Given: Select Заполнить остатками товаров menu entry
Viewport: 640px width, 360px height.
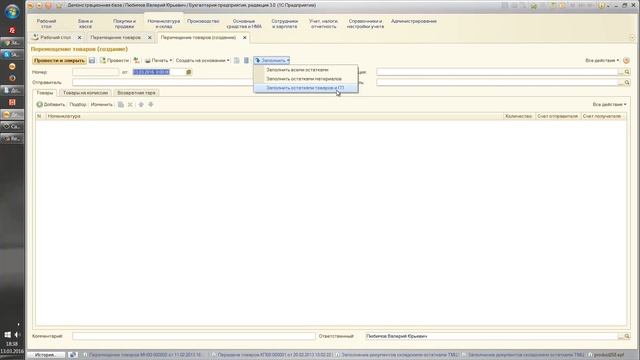Looking at the screenshot, I should [305, 88].
